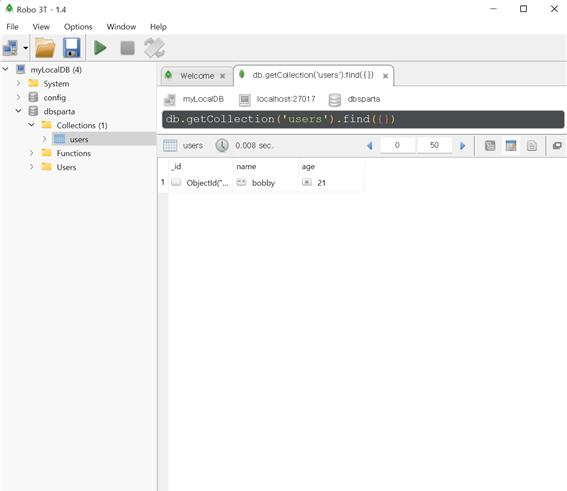Expand the System folder
The height and width of the screenshot is (491, 567).
[x=18, y=83]
